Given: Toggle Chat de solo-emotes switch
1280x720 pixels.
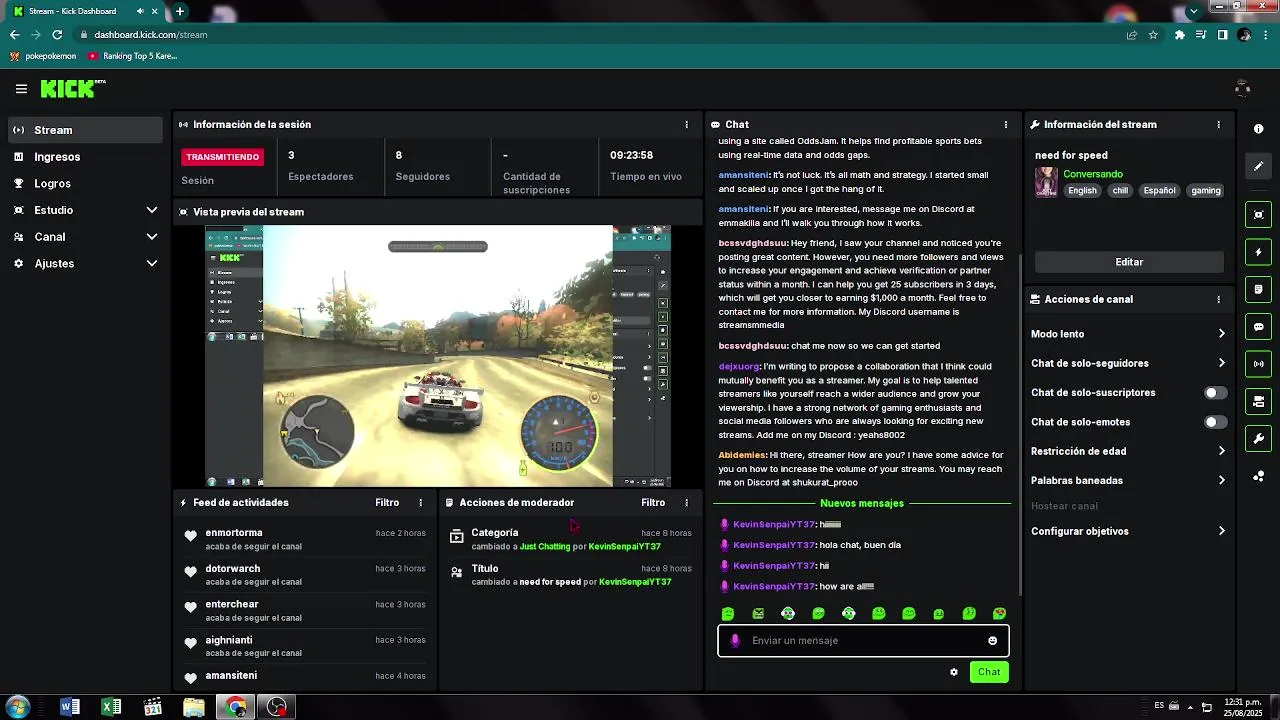Looking at the screenshot, I should tap(1215, 422).
